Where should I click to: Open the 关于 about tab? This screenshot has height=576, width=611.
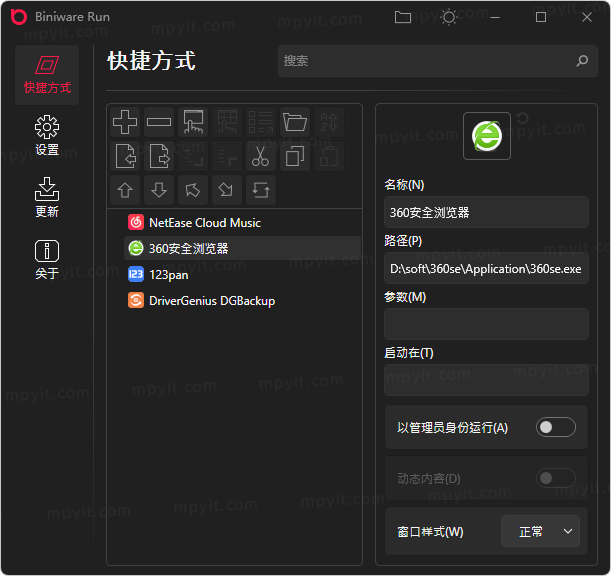47,259
